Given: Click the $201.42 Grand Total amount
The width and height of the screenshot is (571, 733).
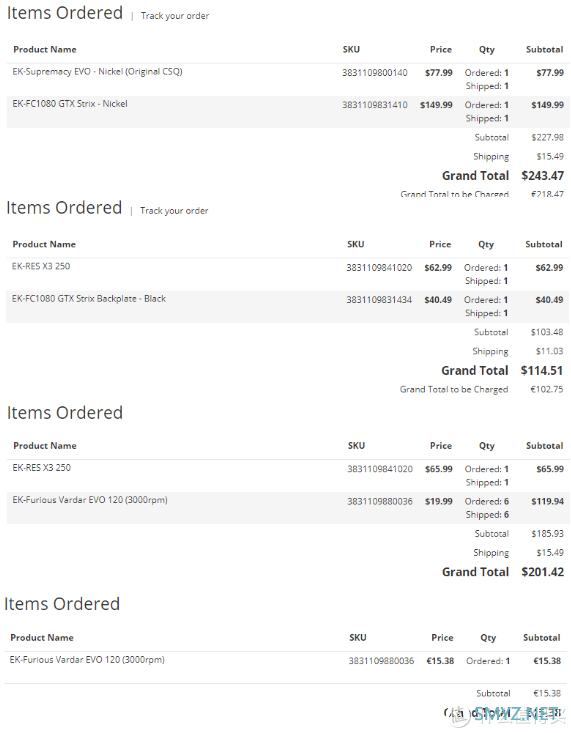Looking at the screenshot, I should point(542,572).
